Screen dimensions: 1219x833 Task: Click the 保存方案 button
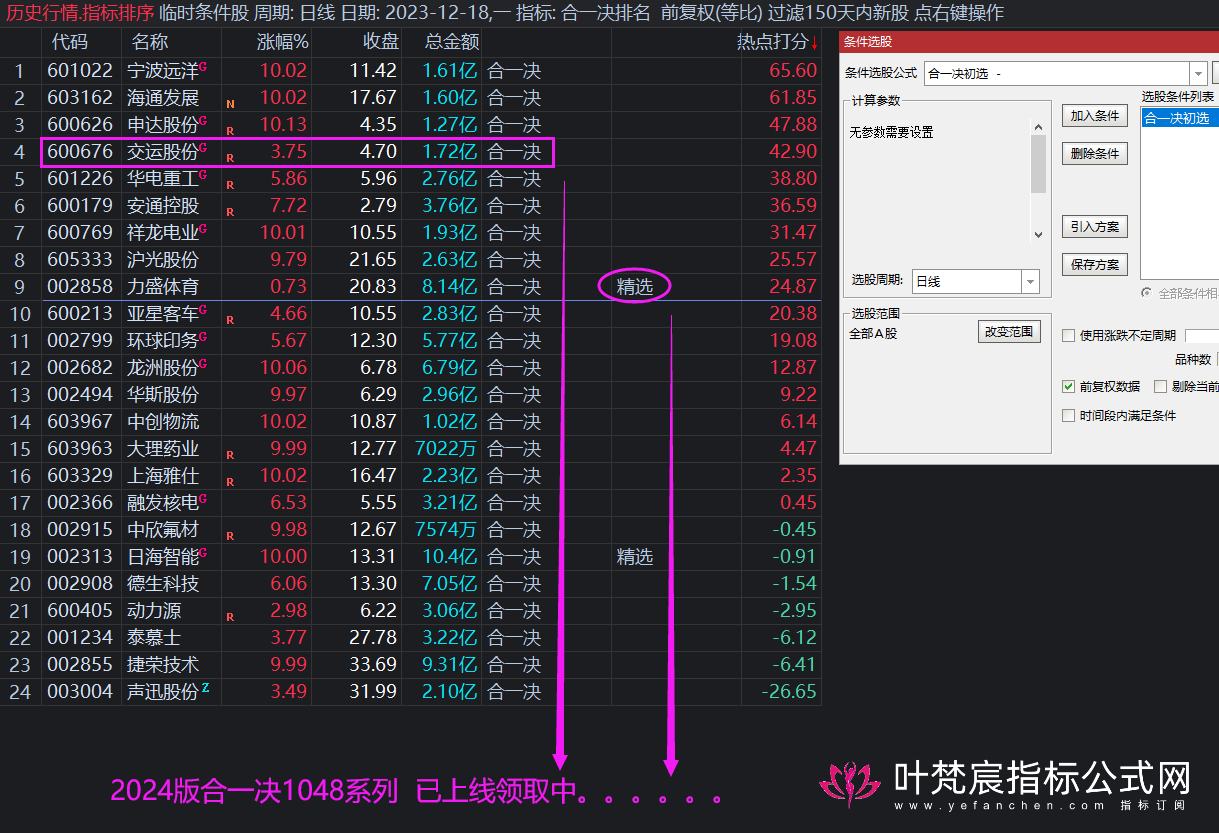pos(1095,265)
